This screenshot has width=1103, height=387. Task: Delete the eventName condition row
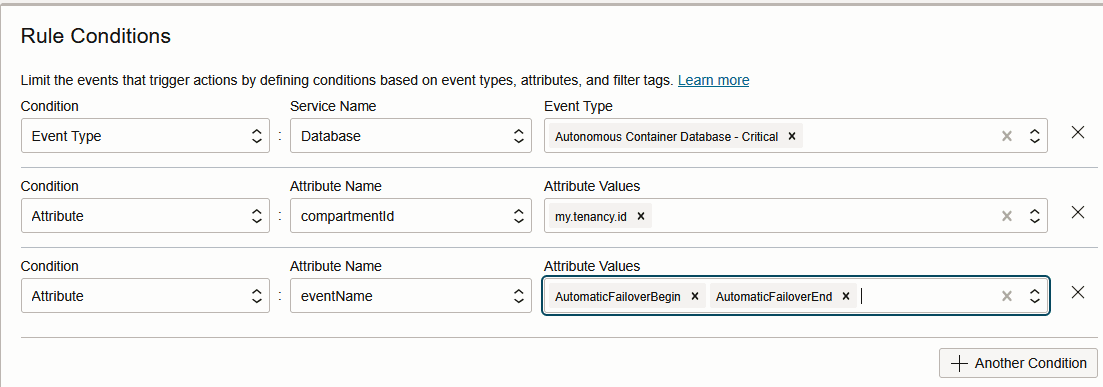[x=1077, y=292]
